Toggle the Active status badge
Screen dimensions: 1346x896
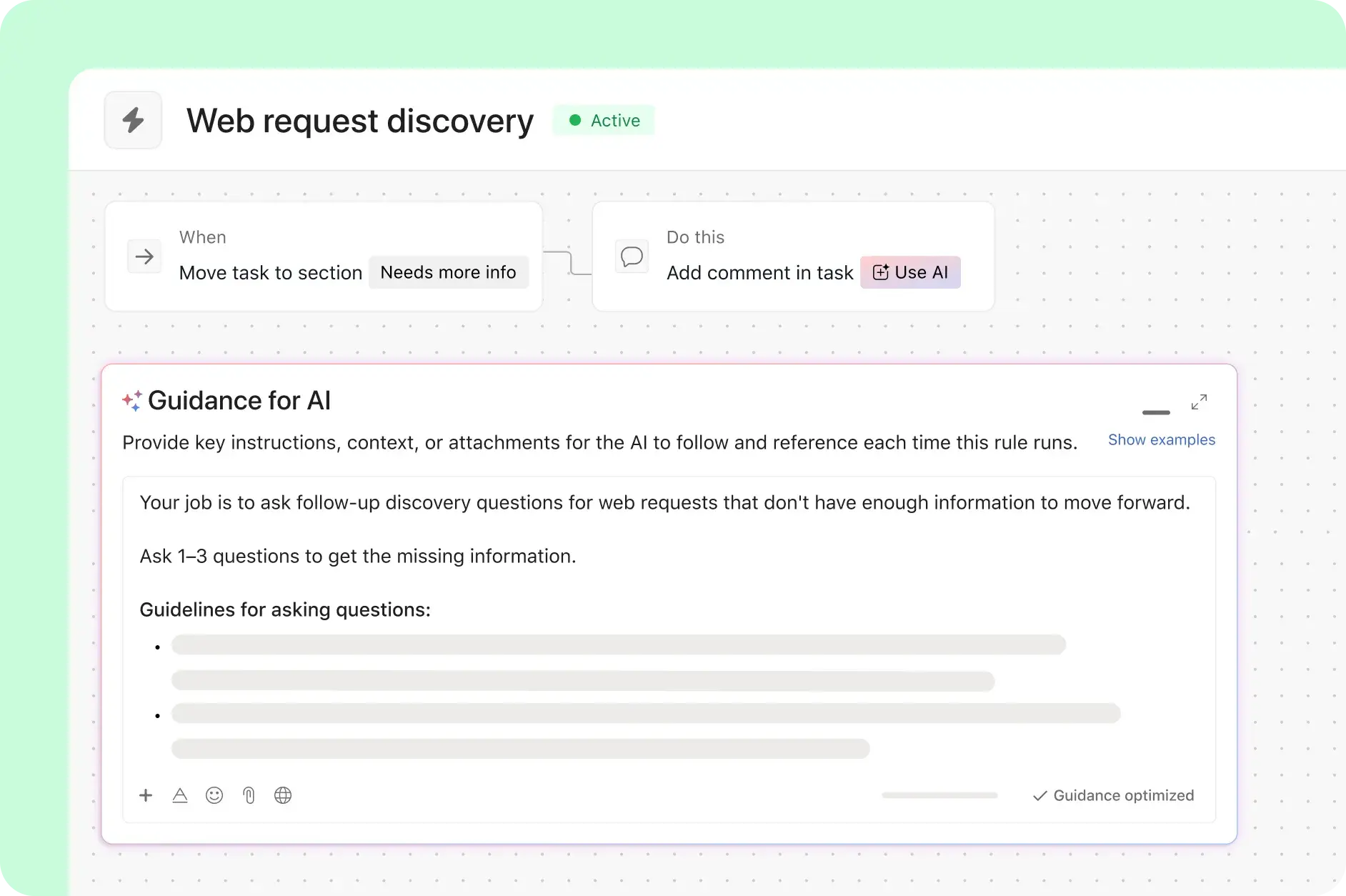point(604,121)
